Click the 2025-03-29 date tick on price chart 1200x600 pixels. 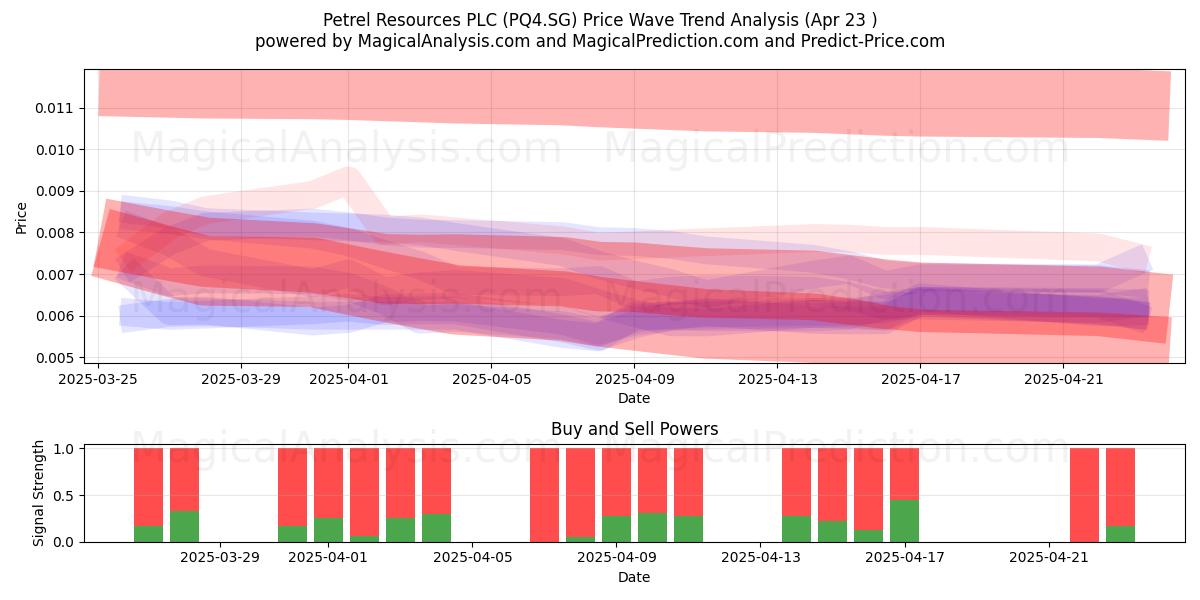pos(241,379)
